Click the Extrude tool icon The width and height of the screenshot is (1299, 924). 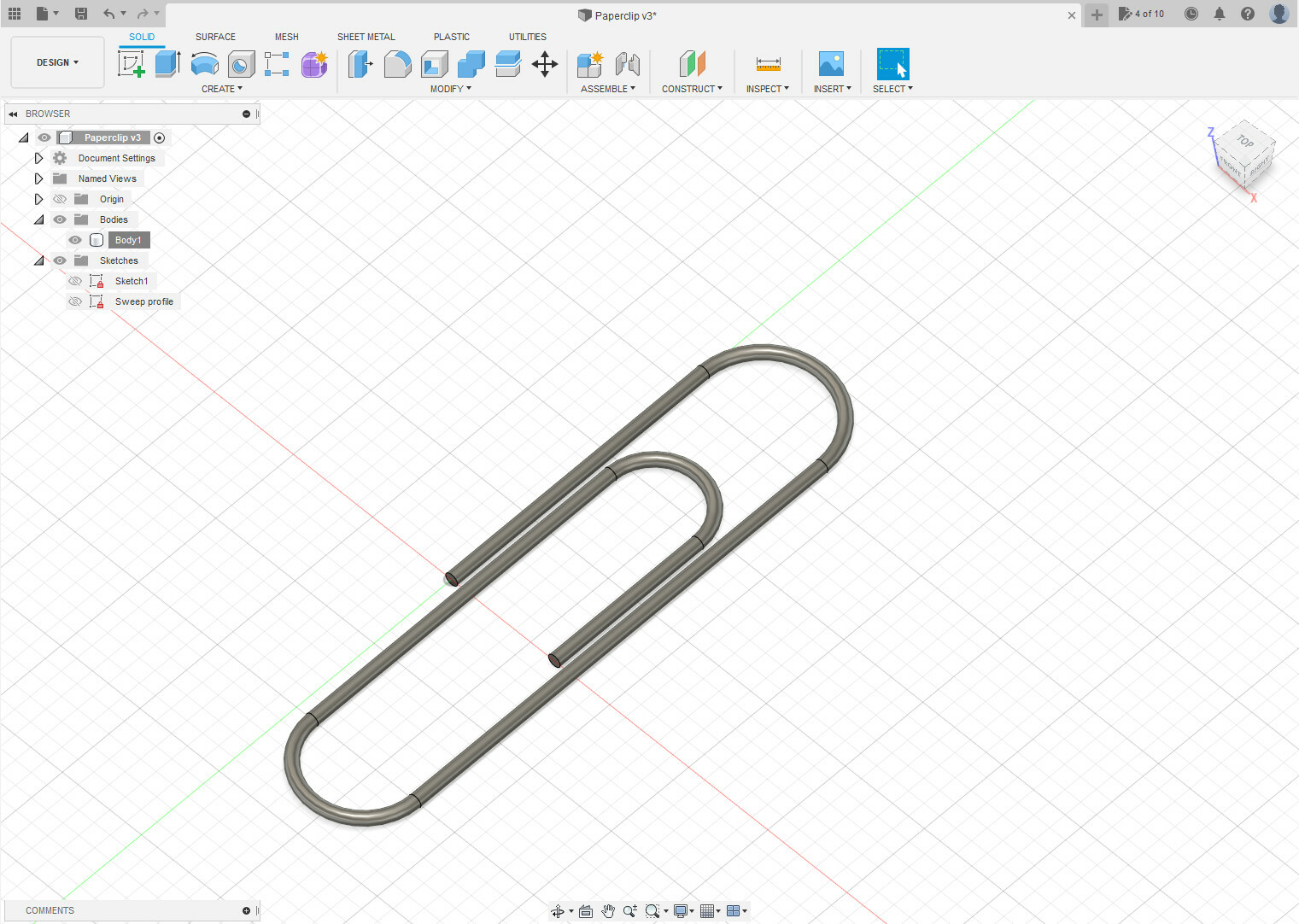tap(167, 64)
